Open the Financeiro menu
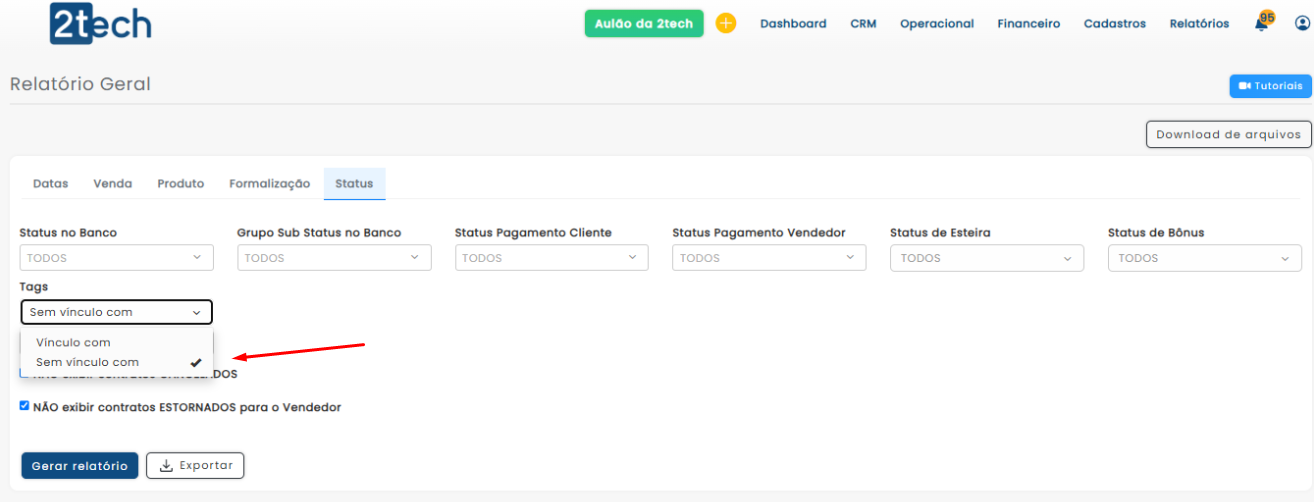This screenshot has width=1314, height=502. [1028, 24]
